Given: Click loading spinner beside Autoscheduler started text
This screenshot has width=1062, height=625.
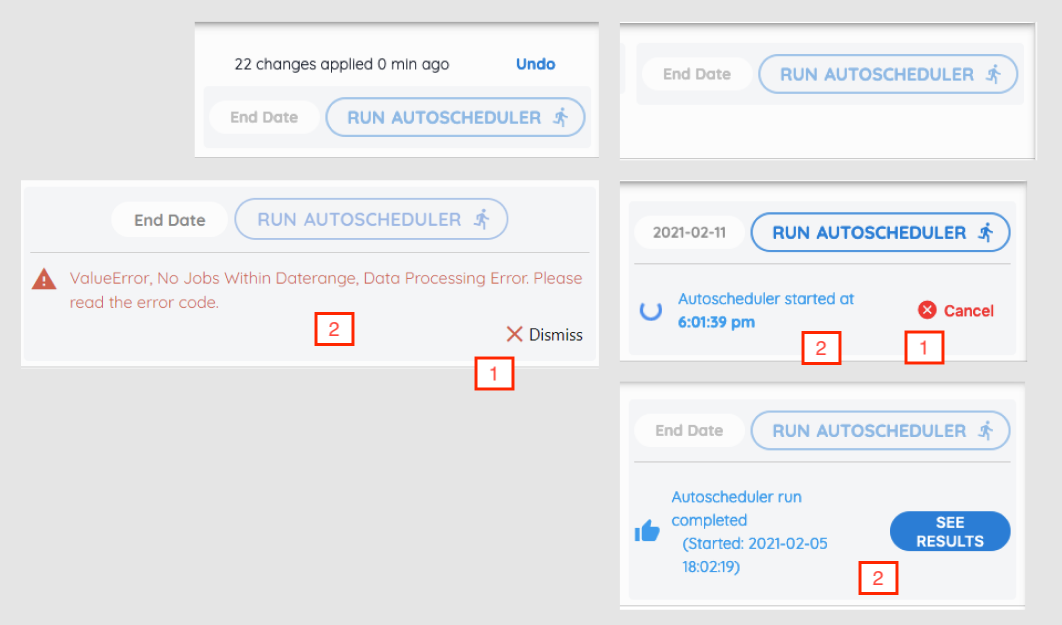Looking at the screenshot, I should 651,310.
